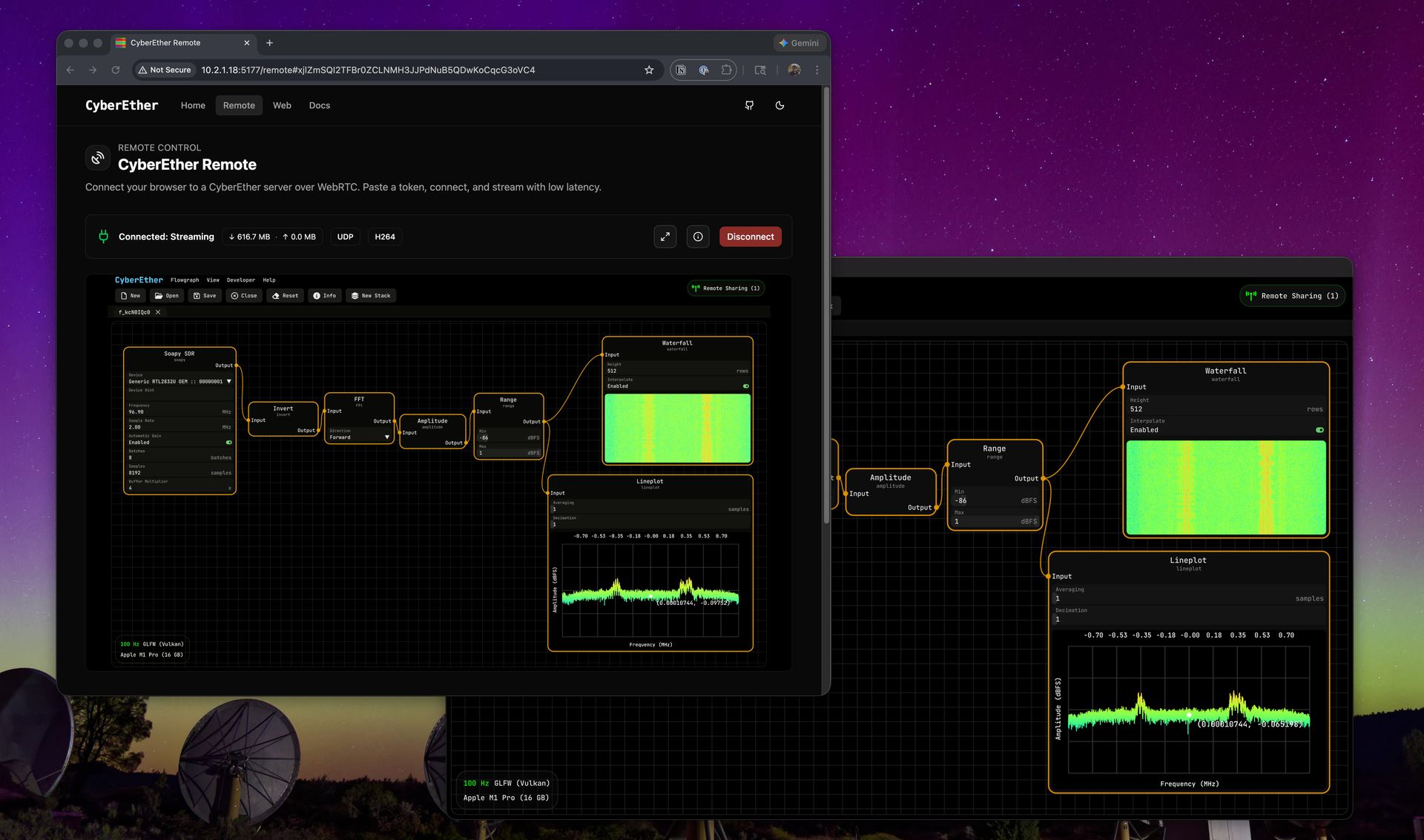Switch to the Docs navigation tab
Image resolution: width=1424 pixels, height=840 pixels.
tap(319, 105)
